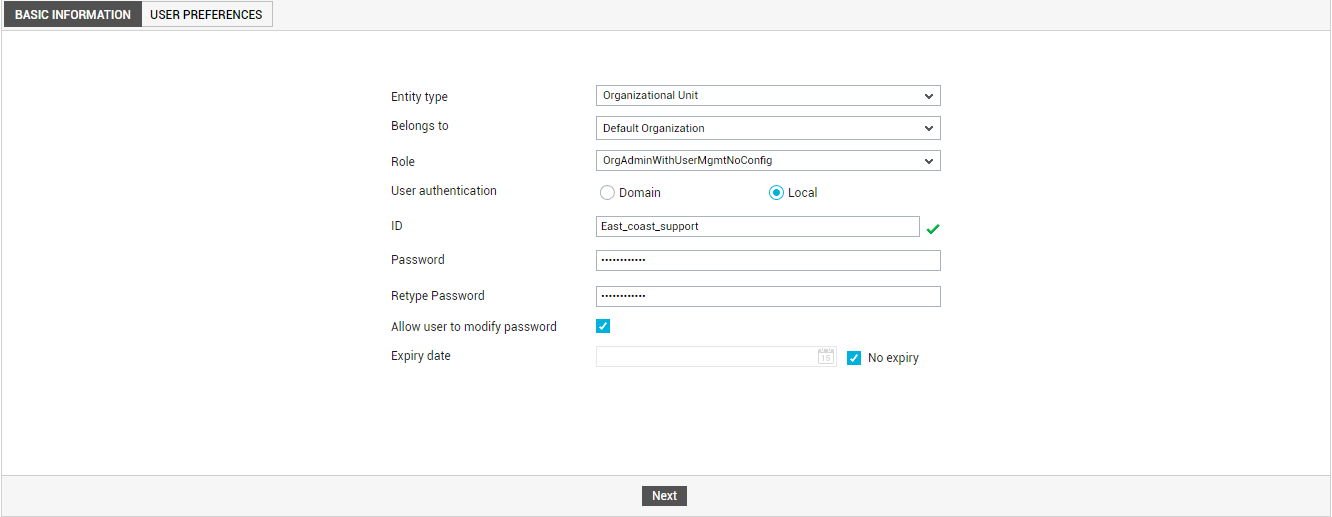Uncheck Allow user to modify password
Image resolution: width=1332 pixels, height=517 pixels.
tap(603, 326)
